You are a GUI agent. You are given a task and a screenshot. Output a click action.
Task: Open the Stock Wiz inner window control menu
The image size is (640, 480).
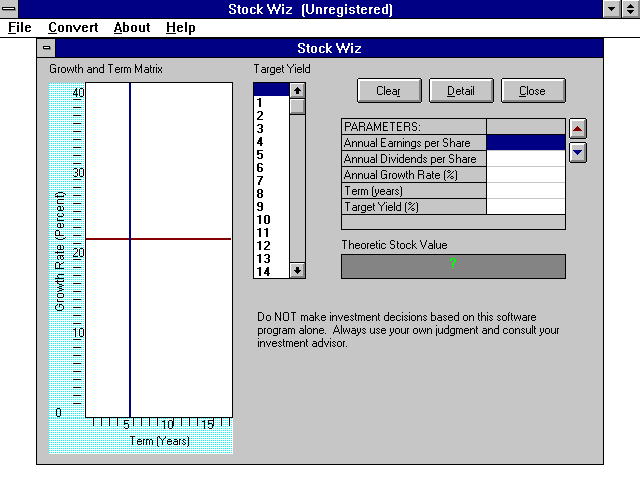click(47, 48)
